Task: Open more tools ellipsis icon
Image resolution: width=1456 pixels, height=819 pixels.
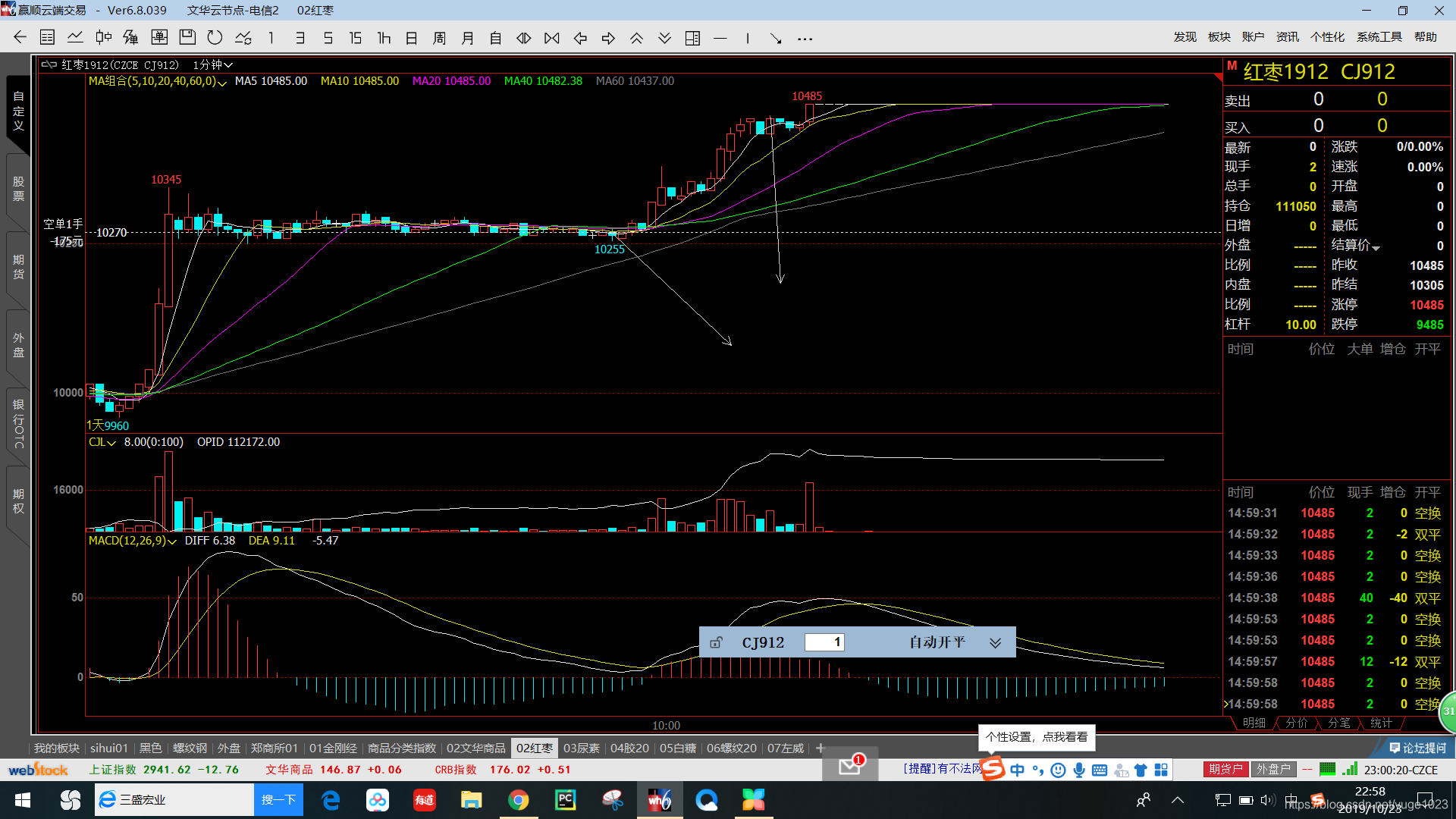Action: tap(805, 38)
